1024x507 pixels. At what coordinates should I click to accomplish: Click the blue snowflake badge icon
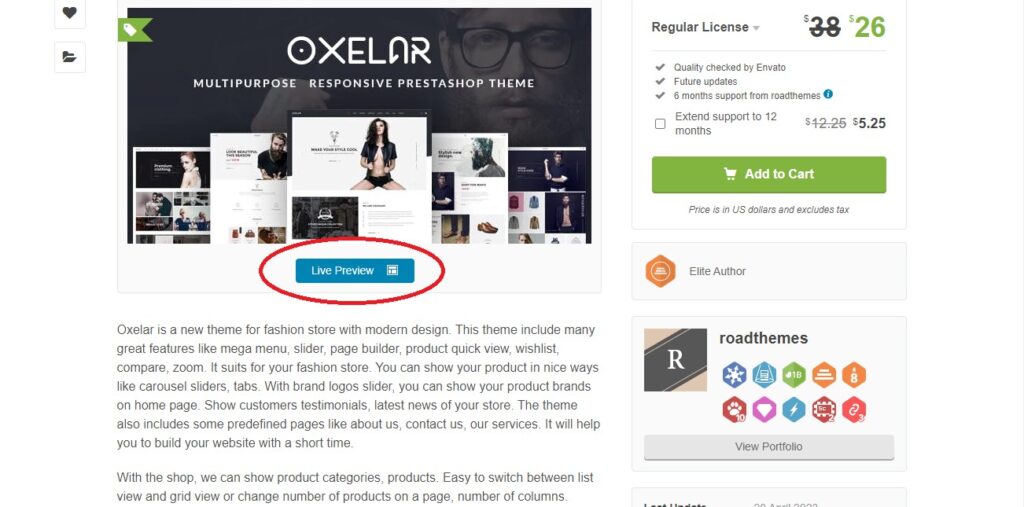point(734,375)
